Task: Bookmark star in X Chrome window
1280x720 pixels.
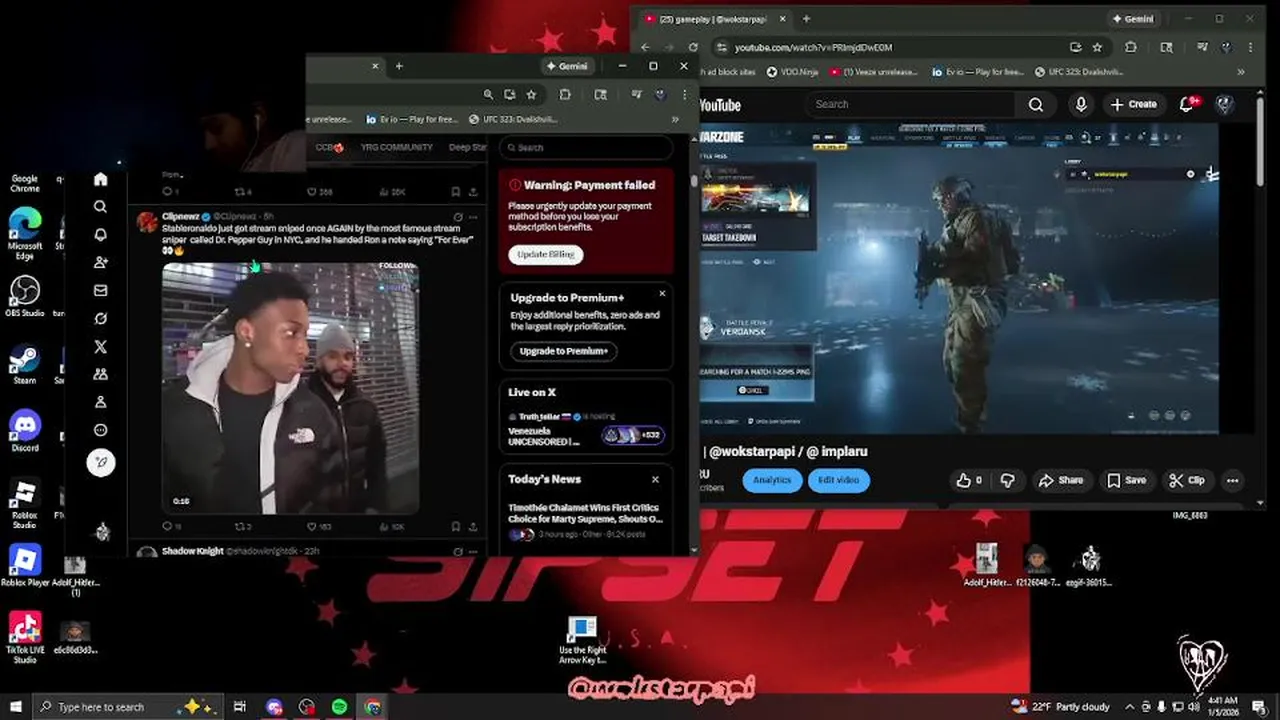Action: point(531,94)
